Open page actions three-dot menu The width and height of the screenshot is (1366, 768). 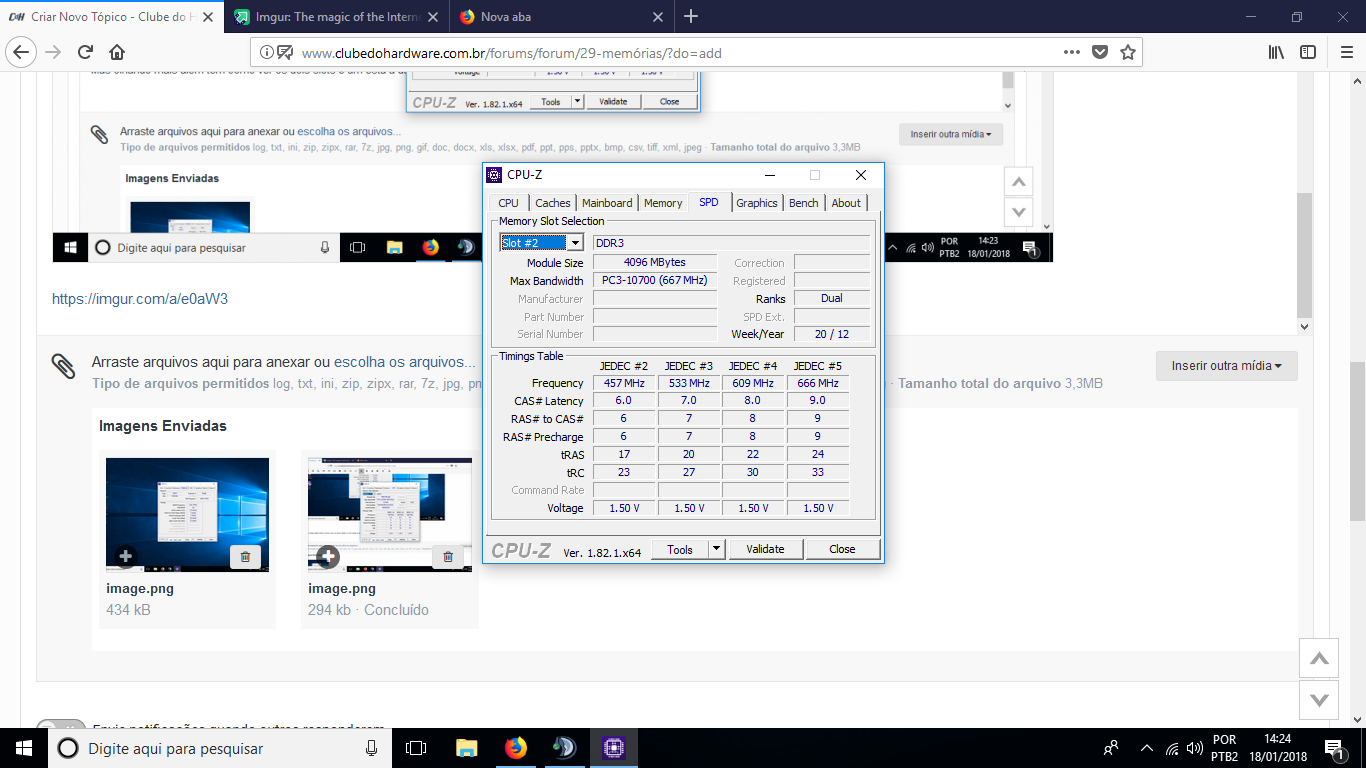pos(1072,52)
